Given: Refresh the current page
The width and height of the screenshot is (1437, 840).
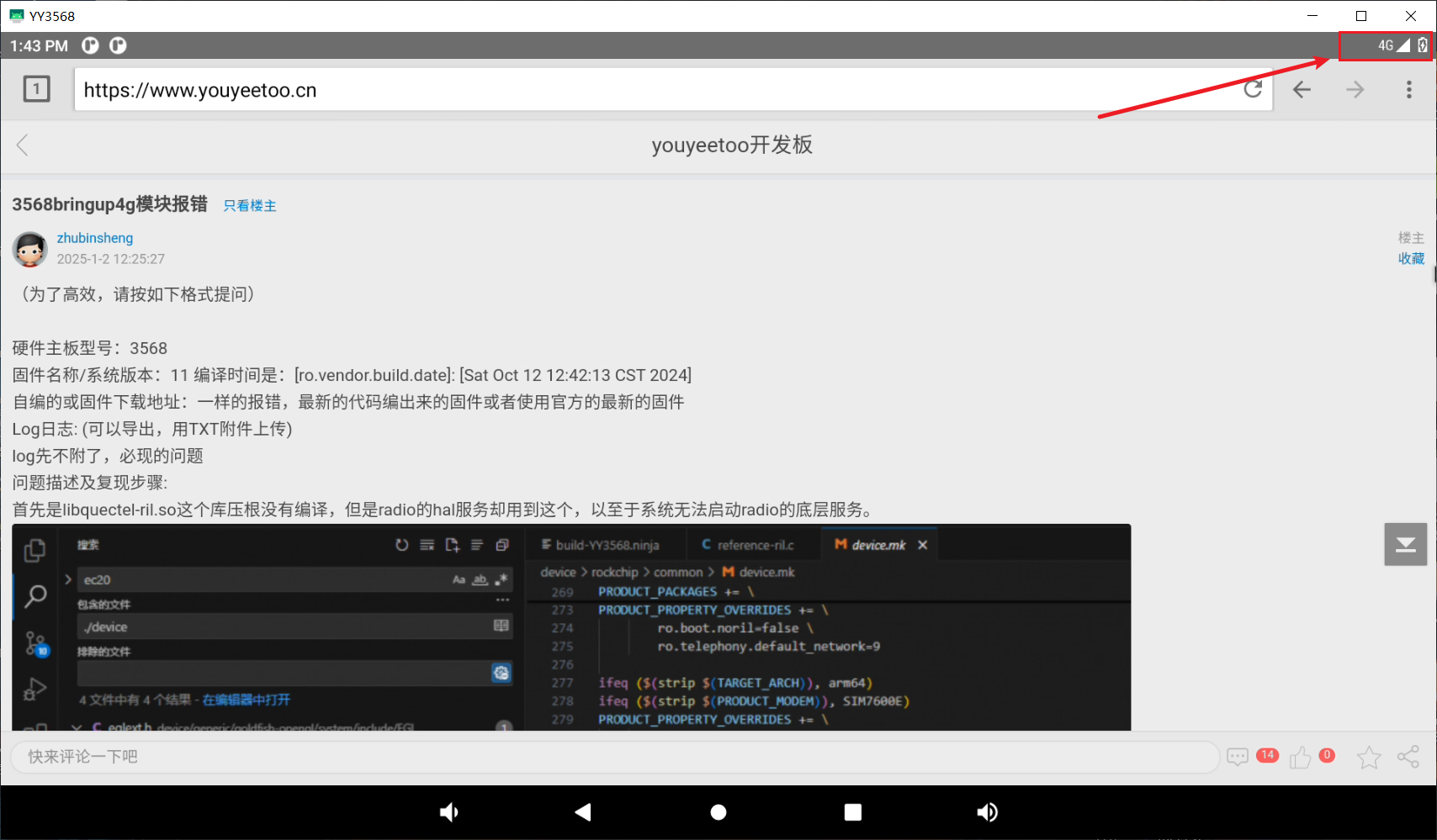Looking at the screenshot, I should pyautogui.click(x=1253, y=89).
